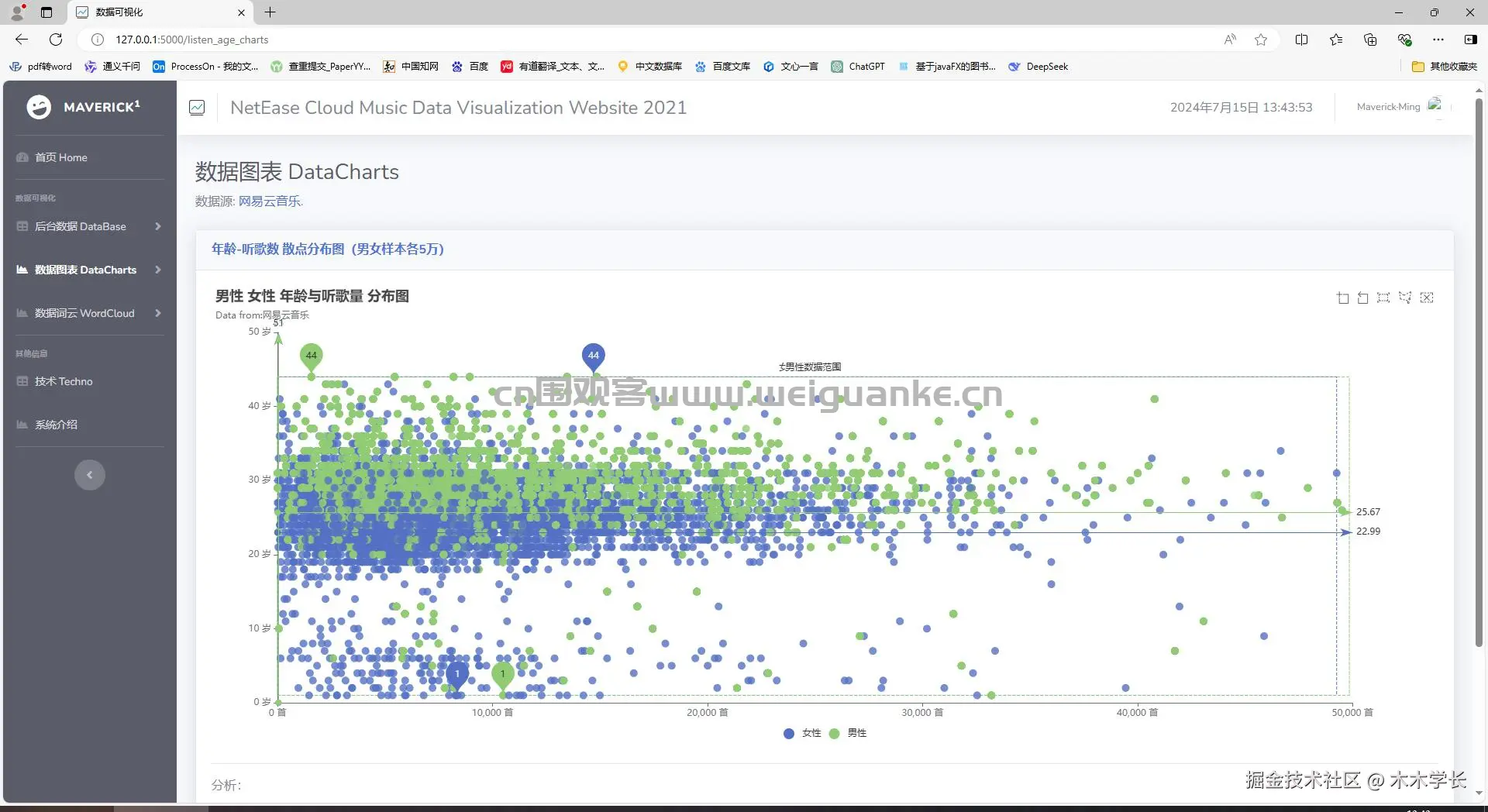
Task: Open the pdf转word bookmark
Action: pyautogui.click(x=40, y=67)
